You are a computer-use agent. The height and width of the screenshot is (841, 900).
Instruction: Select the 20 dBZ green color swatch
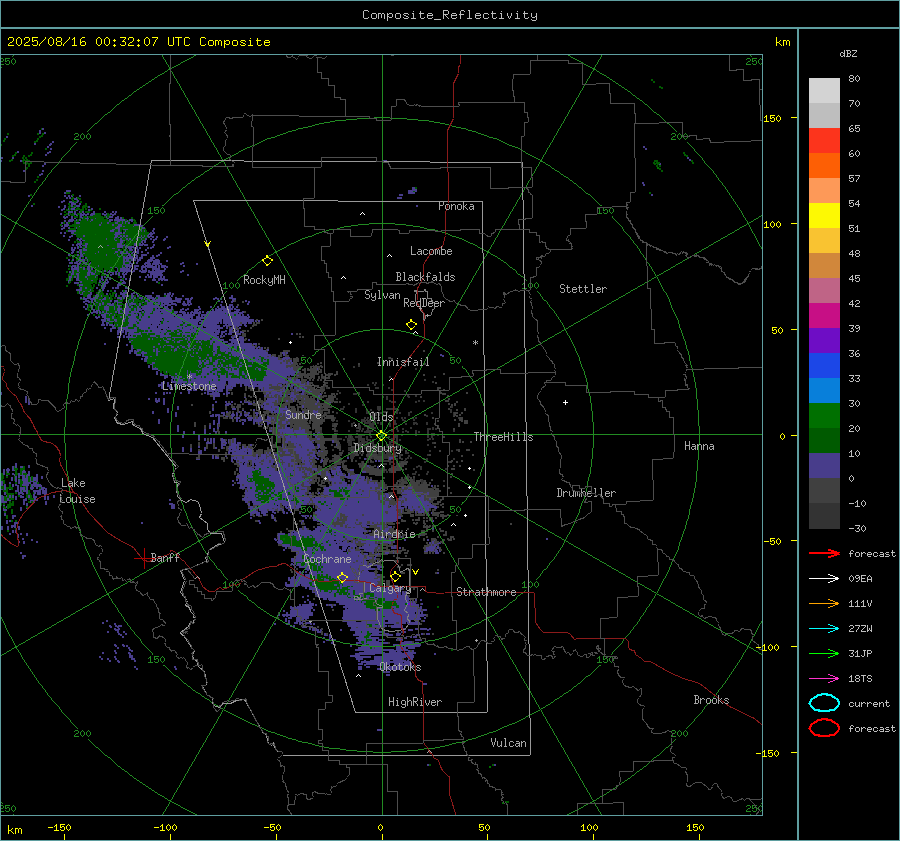point(824,416)
